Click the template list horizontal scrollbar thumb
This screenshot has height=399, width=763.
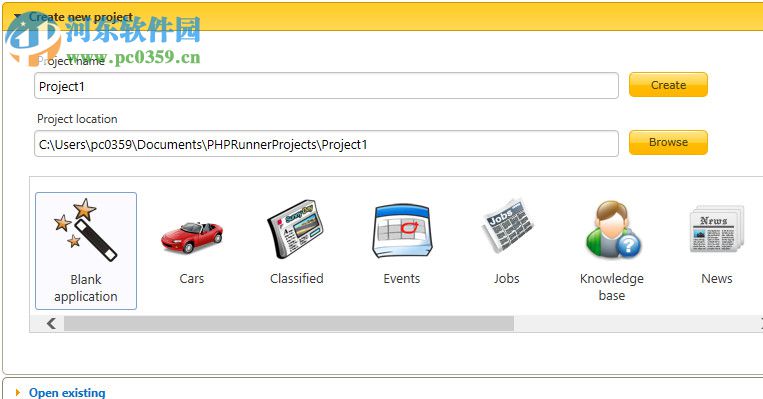click(x=289, y=324)
